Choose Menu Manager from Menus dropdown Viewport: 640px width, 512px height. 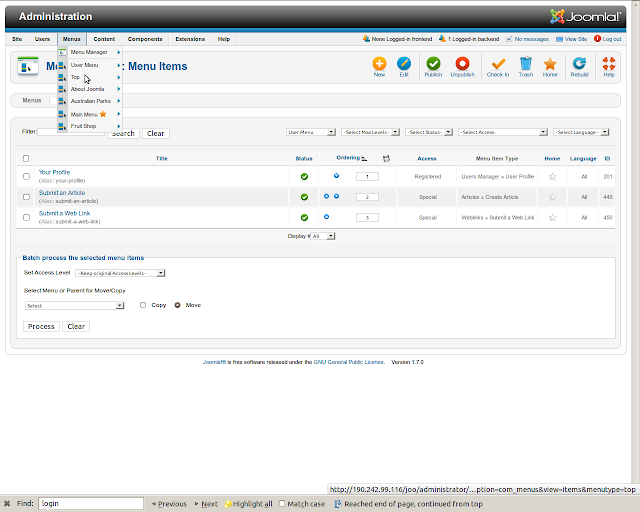coord(90,52)
